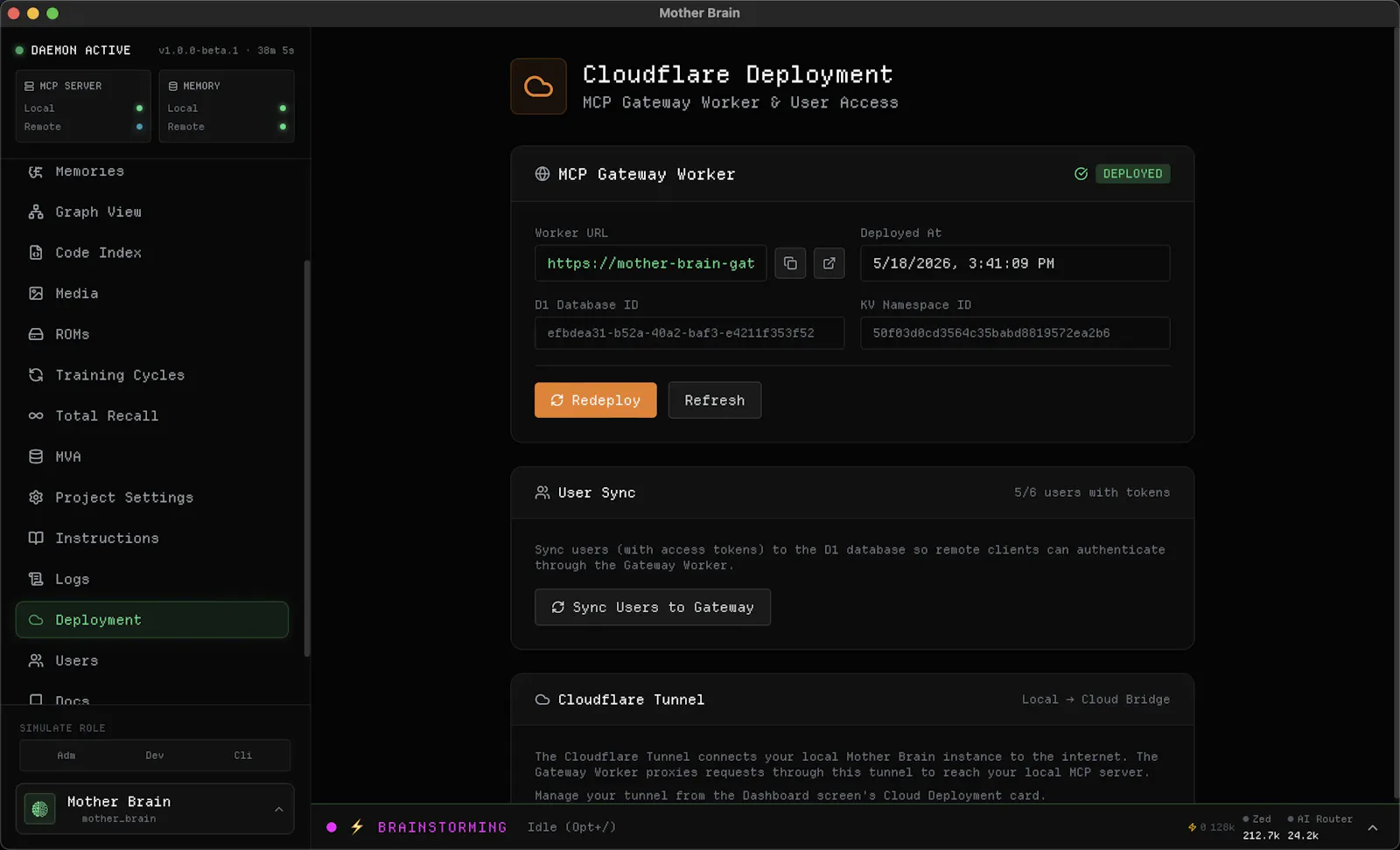This screenshot has width=1400, height=850.
Task: Open Worker URL in external browser
Action: [829, 263]
